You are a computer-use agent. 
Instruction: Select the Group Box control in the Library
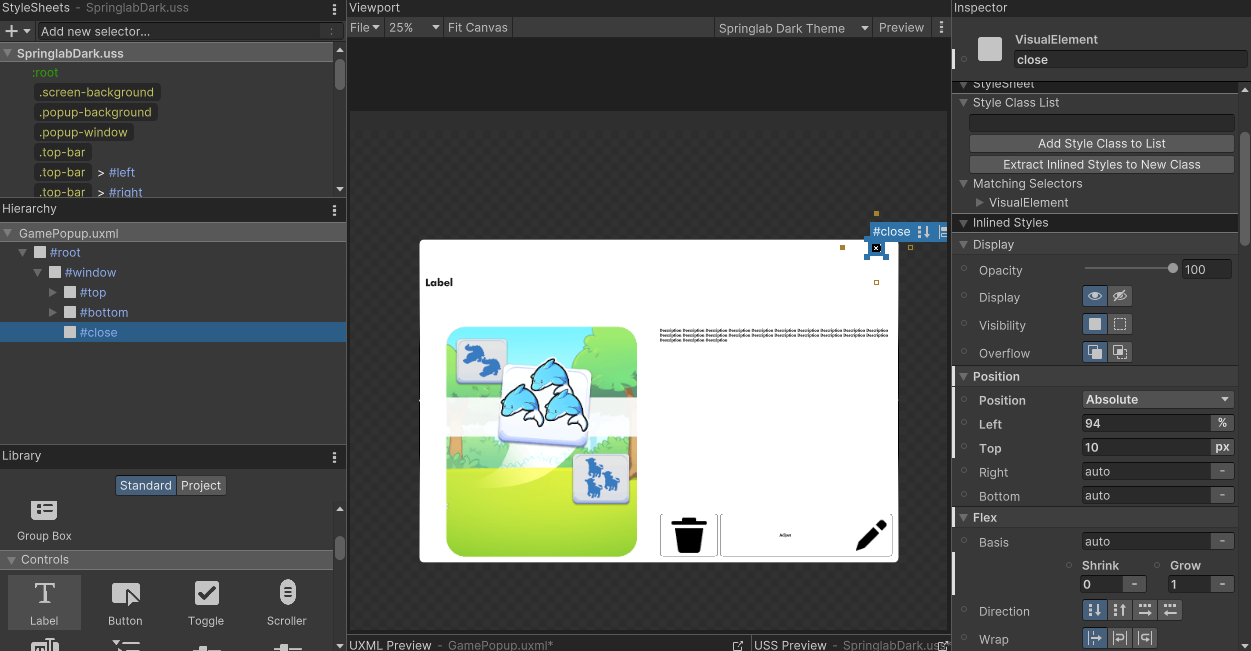44,515
